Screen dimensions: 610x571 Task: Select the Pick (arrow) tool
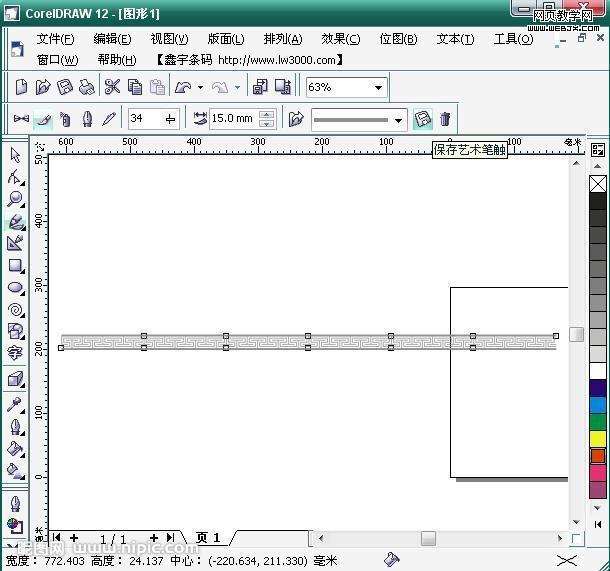tap(15, 155)
